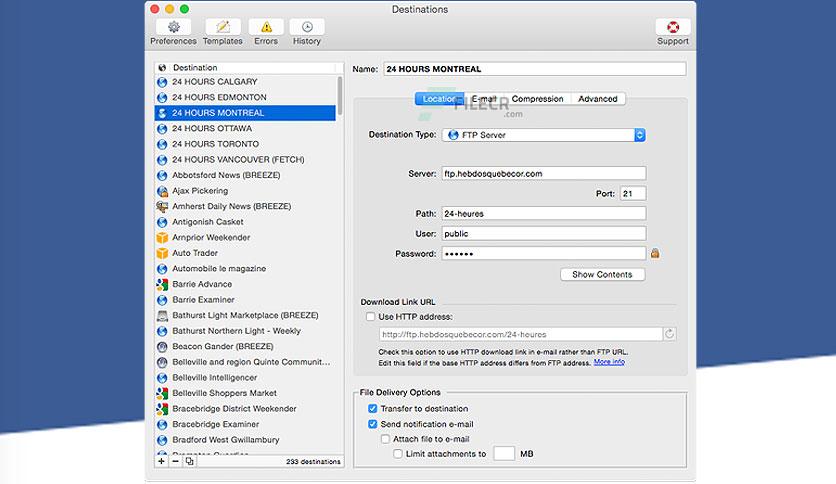The width and height of the screenshot is (836, 484).
Task: Open the Templates toolbar item
Action: tap(222, 32)
